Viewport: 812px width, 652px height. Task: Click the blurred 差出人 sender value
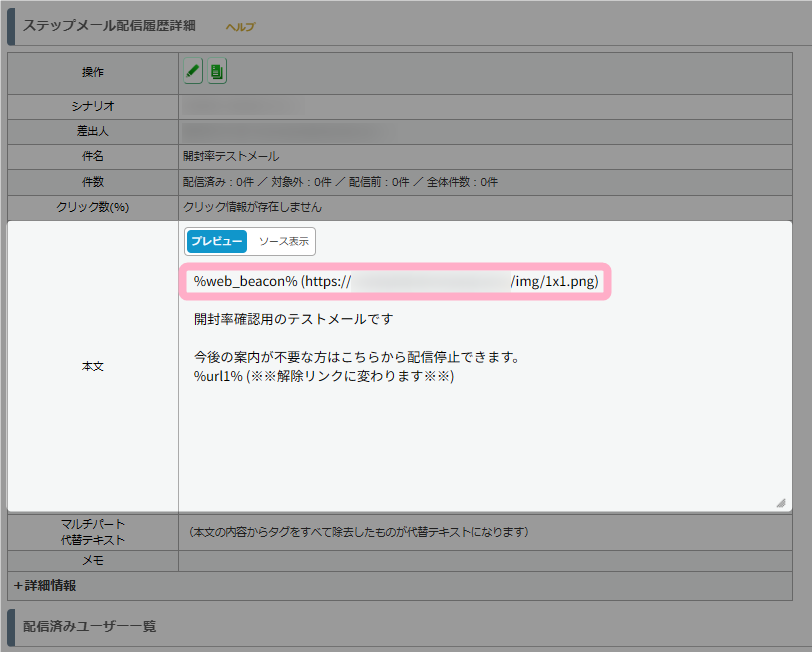[285, 130]
